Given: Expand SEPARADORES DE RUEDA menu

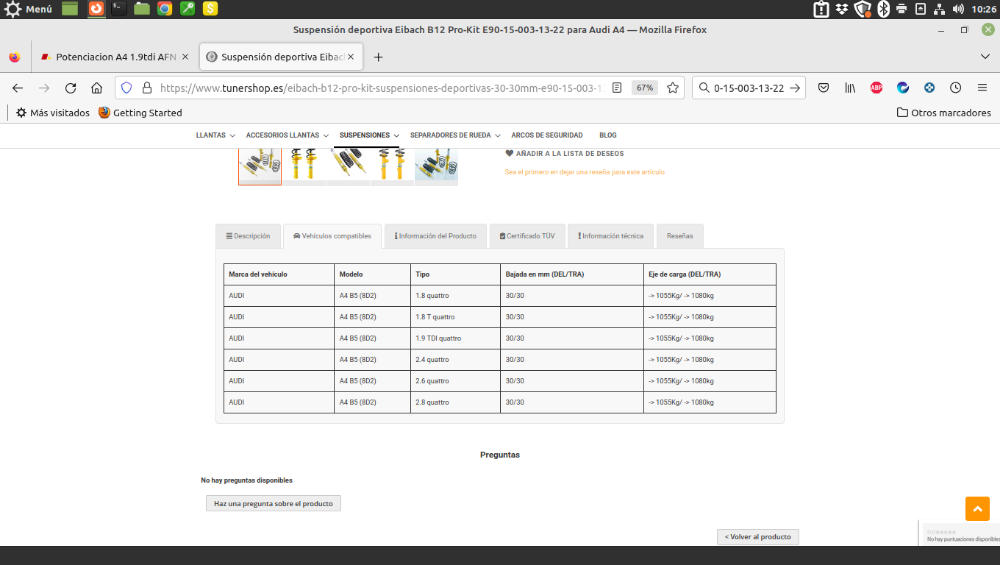Looking at the screenshot, I should click(455, 135).
